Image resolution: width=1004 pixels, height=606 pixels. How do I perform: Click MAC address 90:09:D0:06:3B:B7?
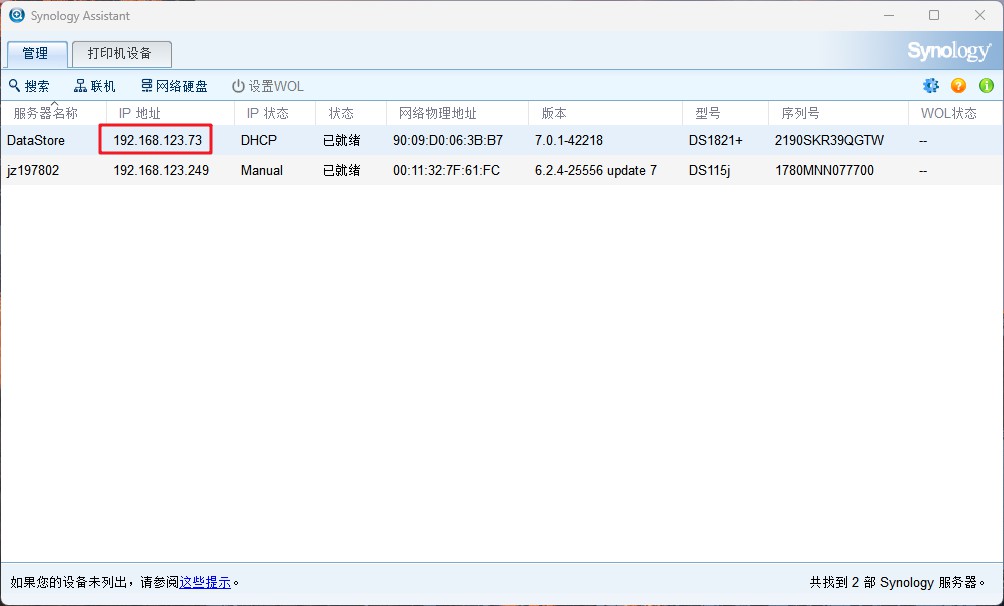(448, 140)
